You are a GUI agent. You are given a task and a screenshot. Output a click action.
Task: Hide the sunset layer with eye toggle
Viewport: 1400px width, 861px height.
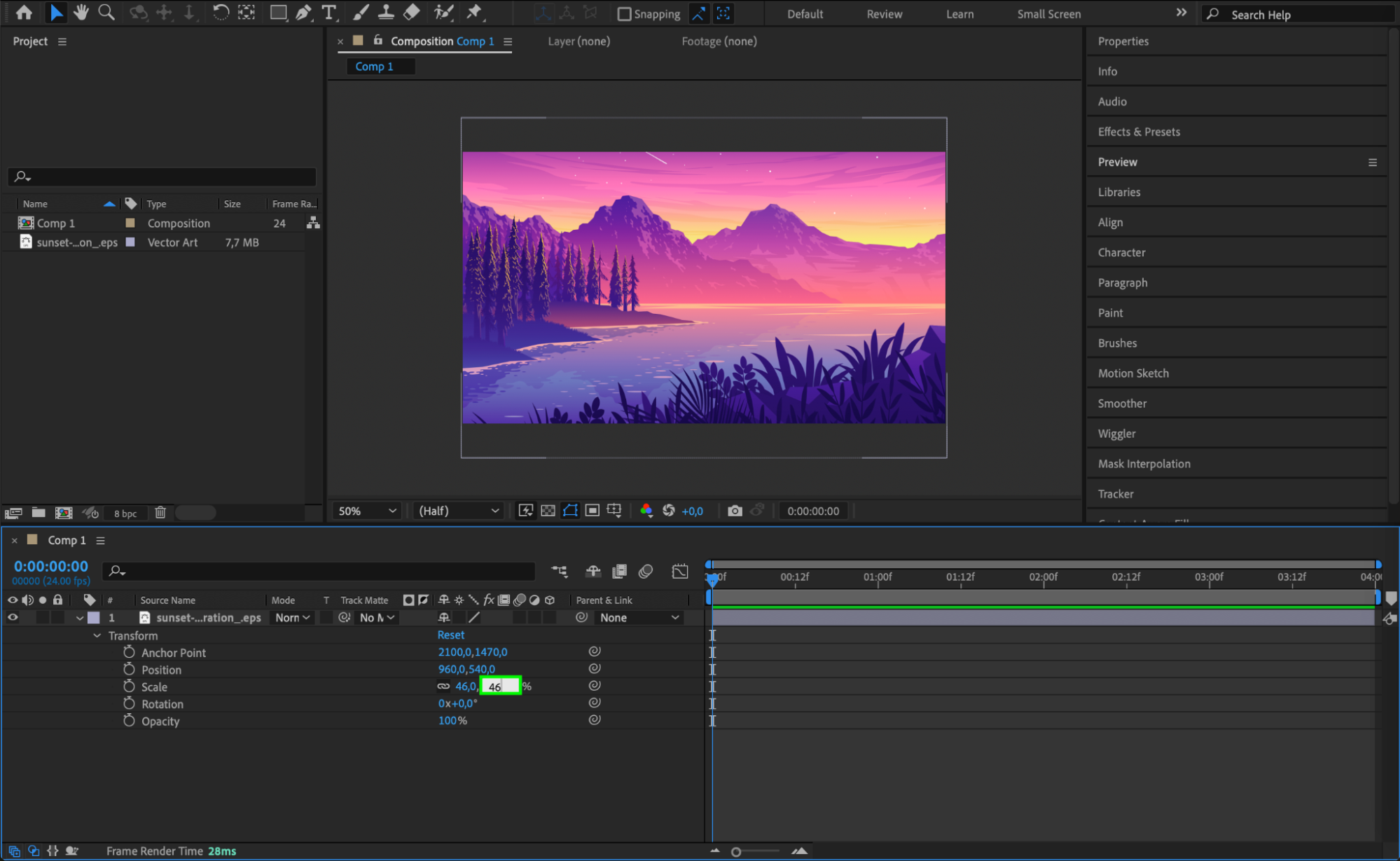13,617
